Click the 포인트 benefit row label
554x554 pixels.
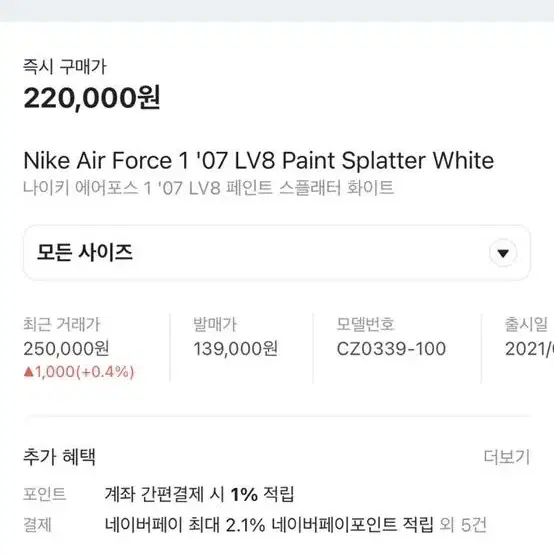[x=45, y=494]
